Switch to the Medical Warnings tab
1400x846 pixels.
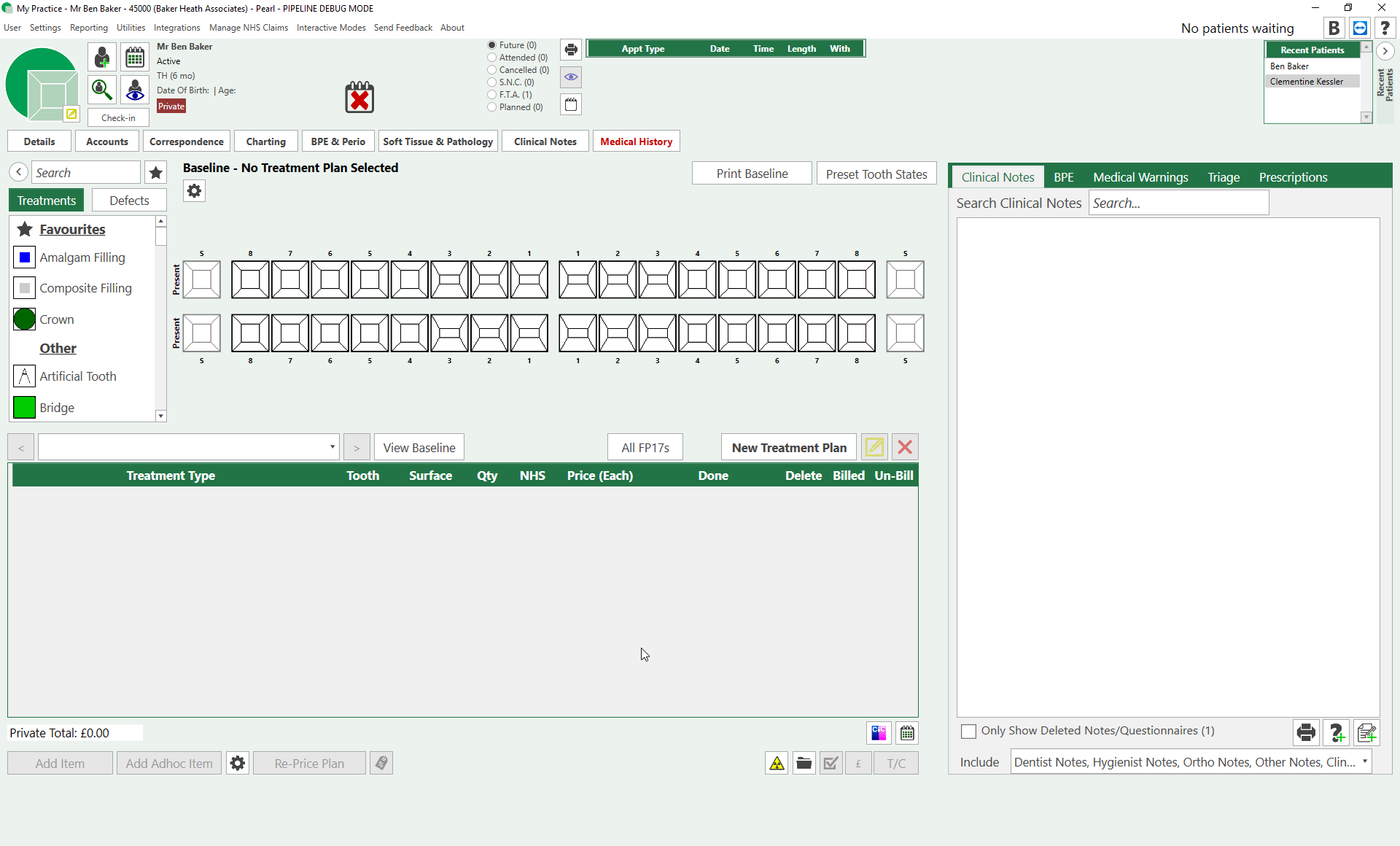(x=1140, y=177)
